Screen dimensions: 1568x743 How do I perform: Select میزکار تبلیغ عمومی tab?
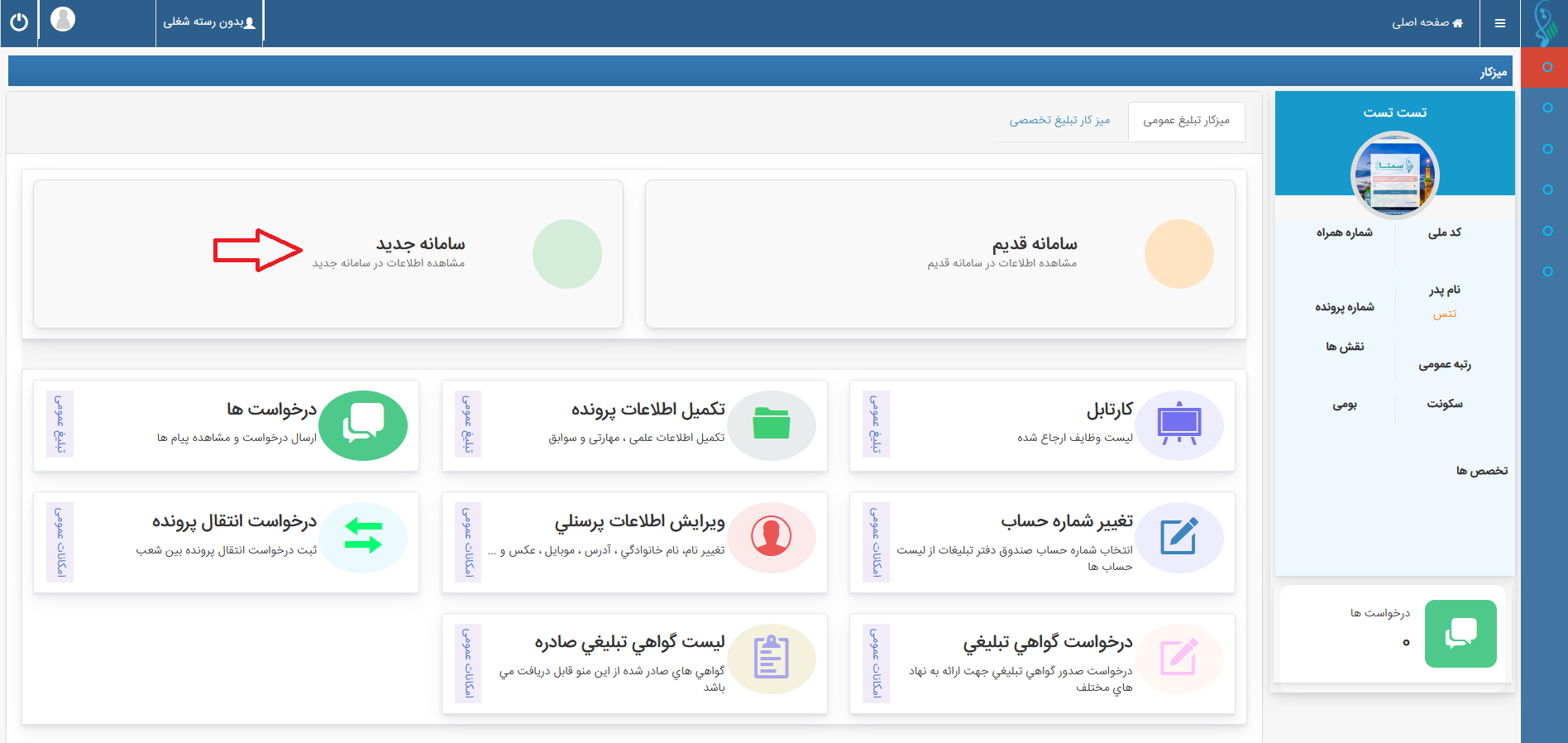click(x=1186, y=121)
